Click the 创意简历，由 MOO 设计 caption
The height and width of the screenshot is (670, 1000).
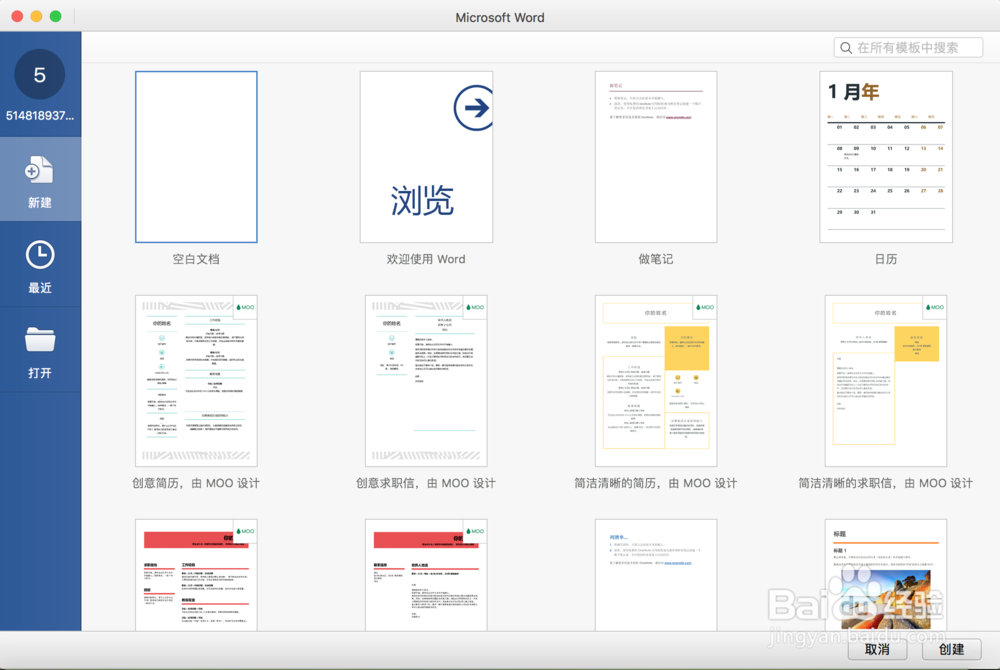196,483
